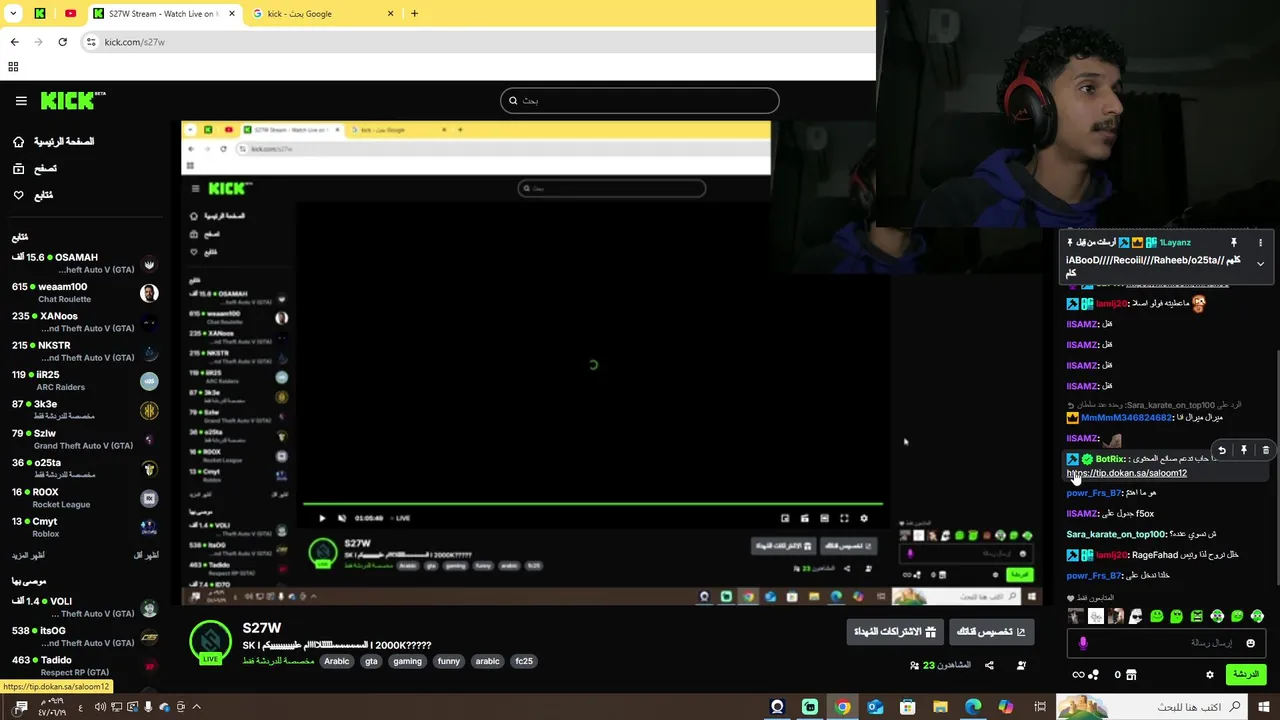The image size is (1280, 720).
Task: Click the browser back arrow
Action: click(x=14, y=42)
